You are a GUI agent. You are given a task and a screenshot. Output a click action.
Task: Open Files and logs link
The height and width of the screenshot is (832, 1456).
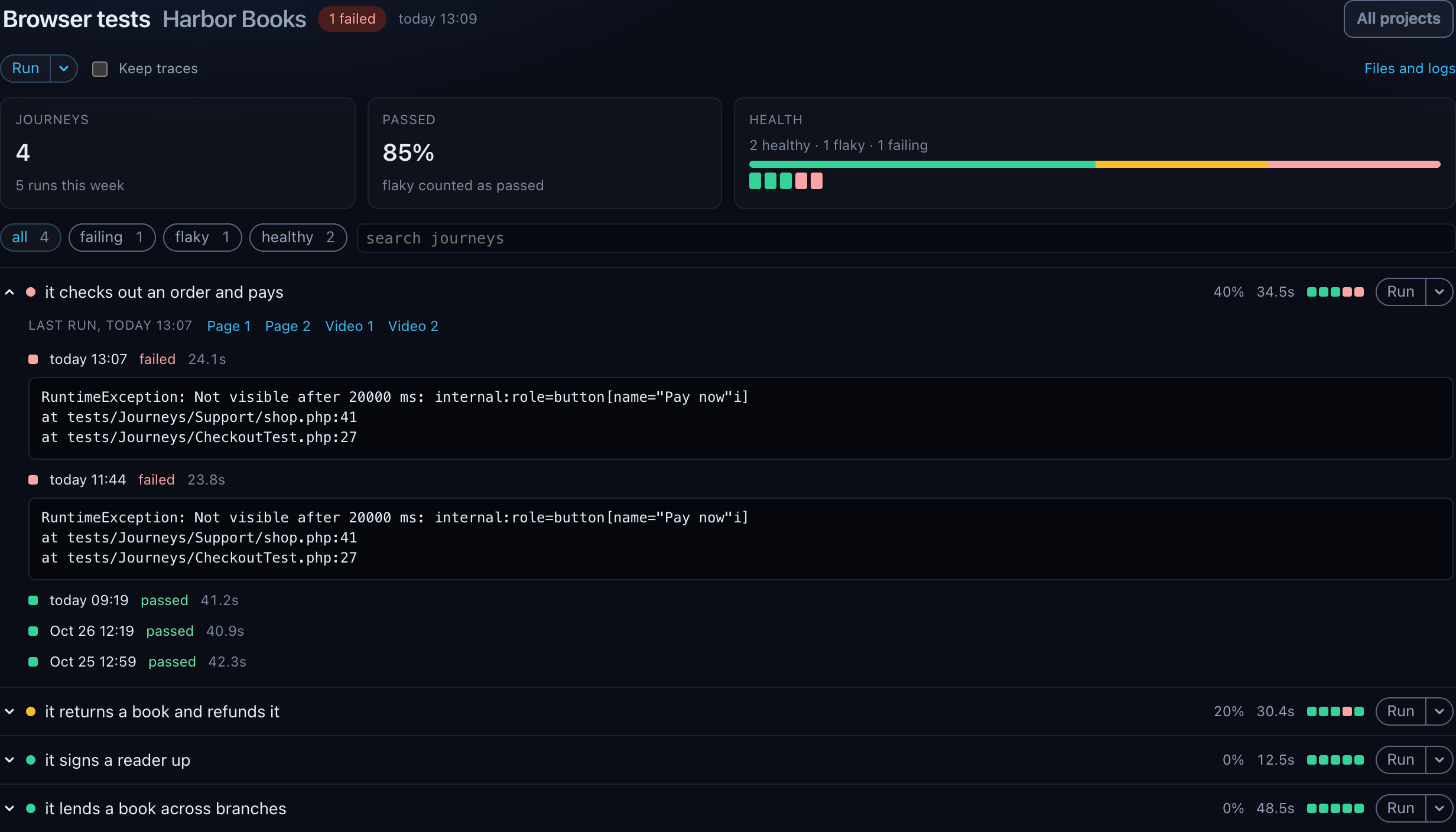pyautogui.click(x=1409, y=69)
